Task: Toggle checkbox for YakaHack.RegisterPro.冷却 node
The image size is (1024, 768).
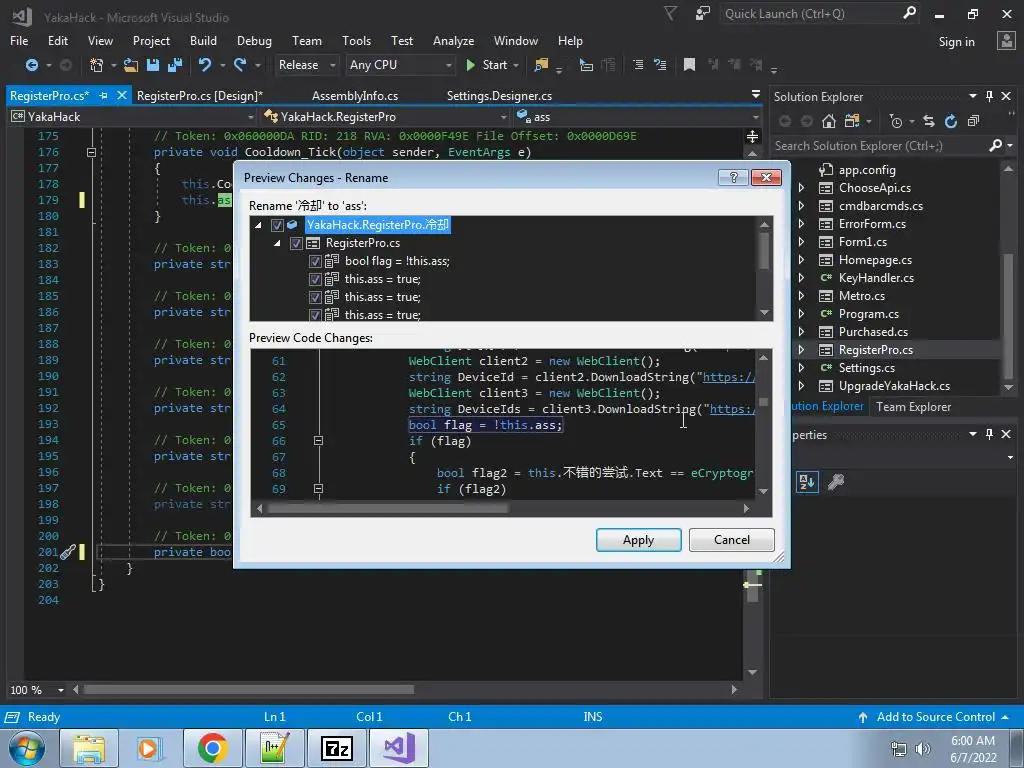Action: (x=277, y=225)
